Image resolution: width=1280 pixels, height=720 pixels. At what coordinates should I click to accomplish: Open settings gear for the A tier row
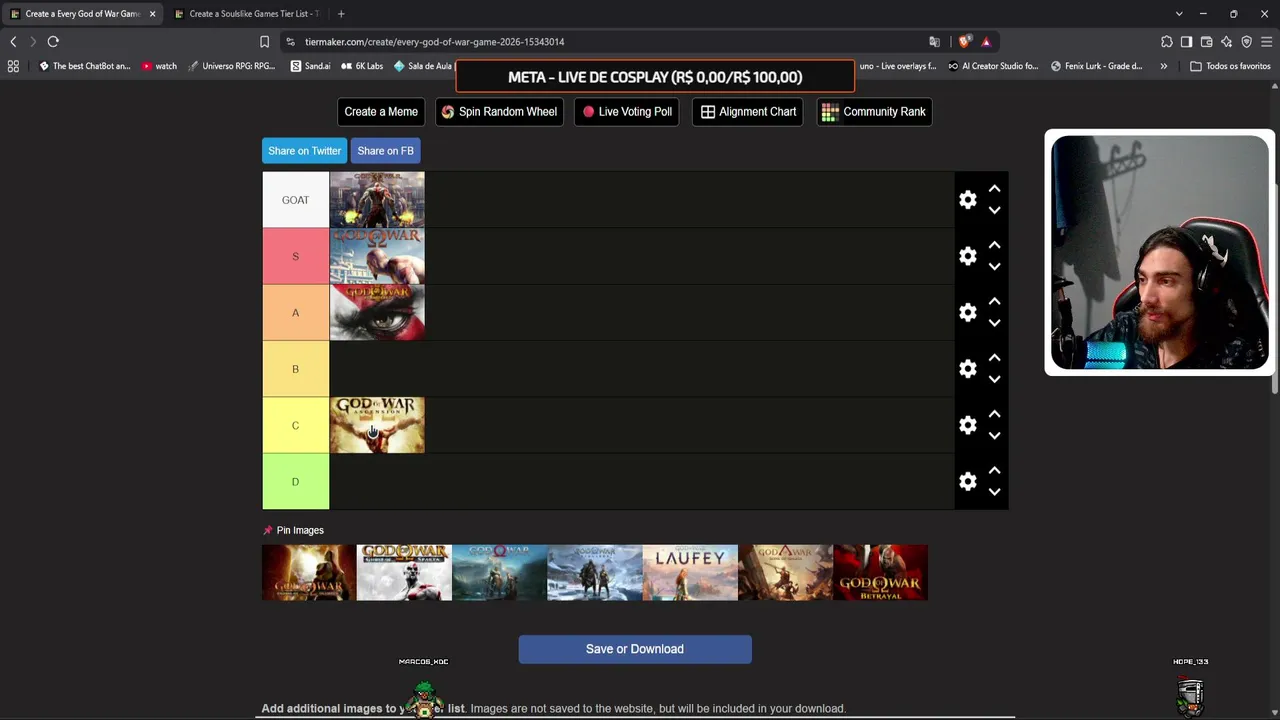point(967,313)
